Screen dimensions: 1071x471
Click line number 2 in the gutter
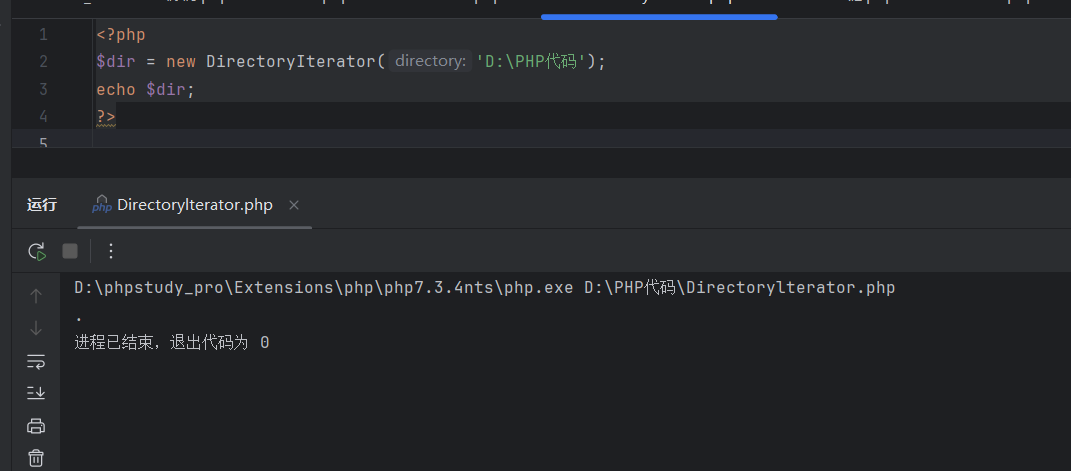click(43, 62)
